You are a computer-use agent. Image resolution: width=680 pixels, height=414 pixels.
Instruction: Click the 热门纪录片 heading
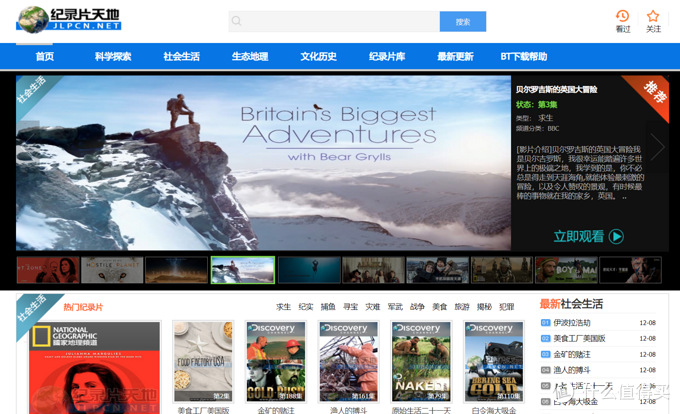point(83,307)
